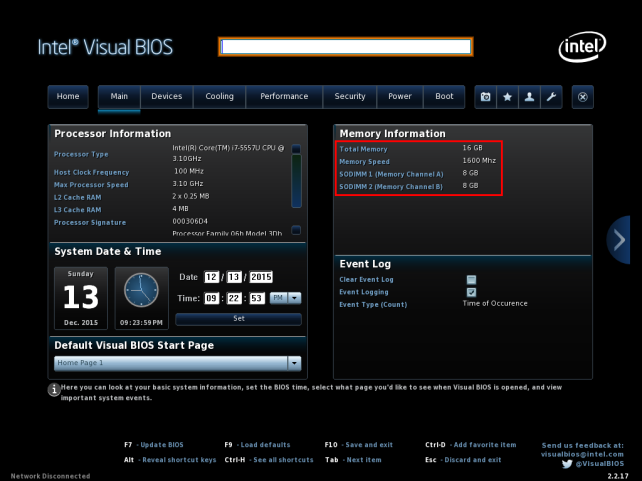Click the 2.2.17 version number
The image size is (642, 481).
[618, 476]
